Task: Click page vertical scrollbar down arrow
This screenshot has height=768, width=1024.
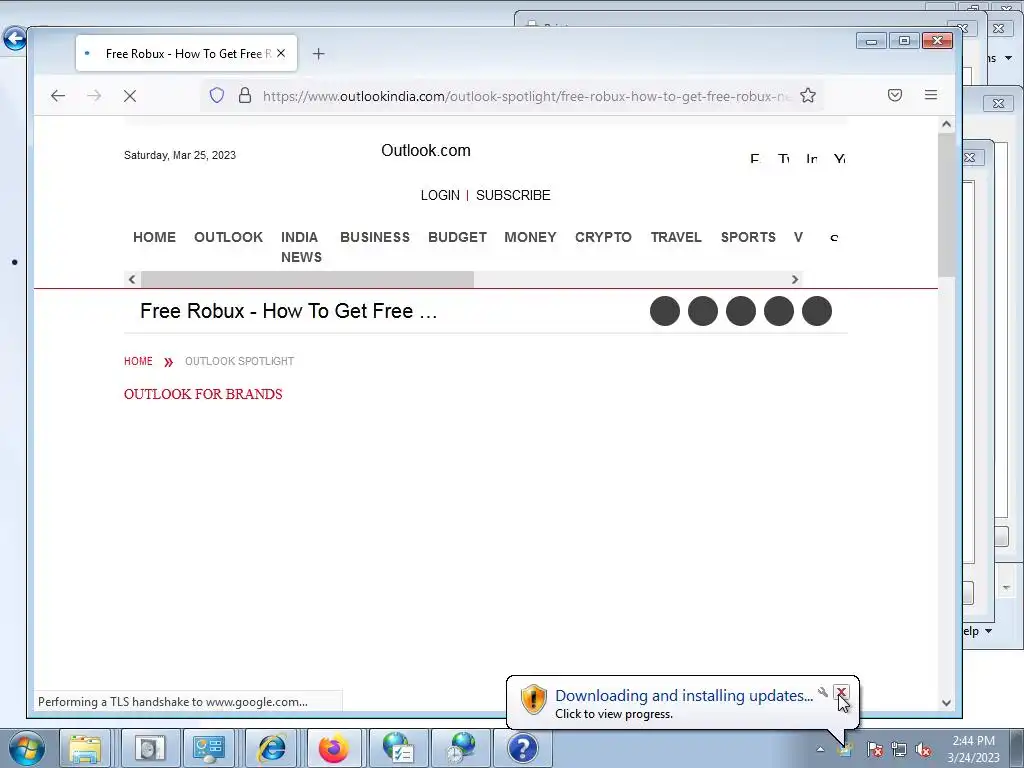Action: click(946, 703)
